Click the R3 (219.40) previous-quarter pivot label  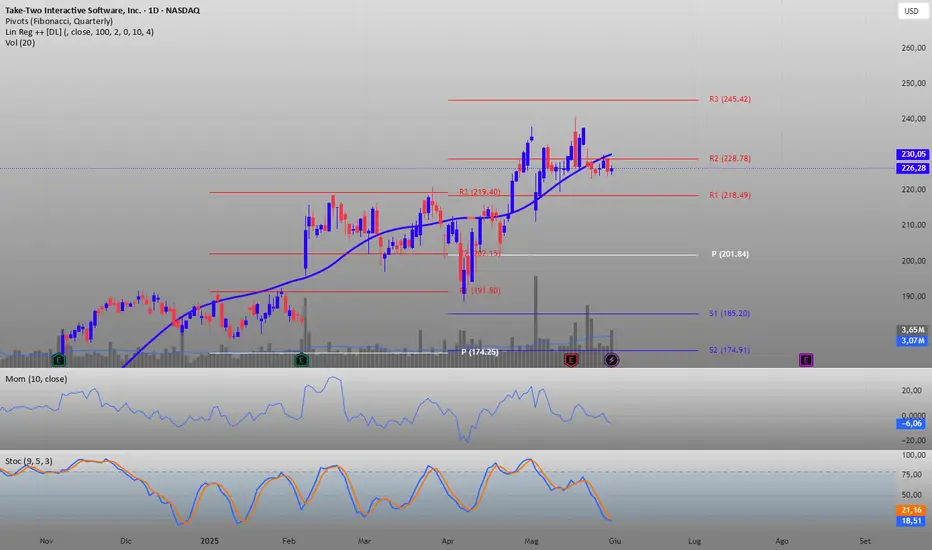pos(480,192)
